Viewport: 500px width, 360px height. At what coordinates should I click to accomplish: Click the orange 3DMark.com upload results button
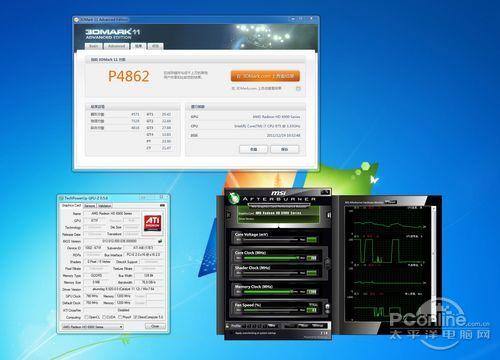[x=265, y=76]
